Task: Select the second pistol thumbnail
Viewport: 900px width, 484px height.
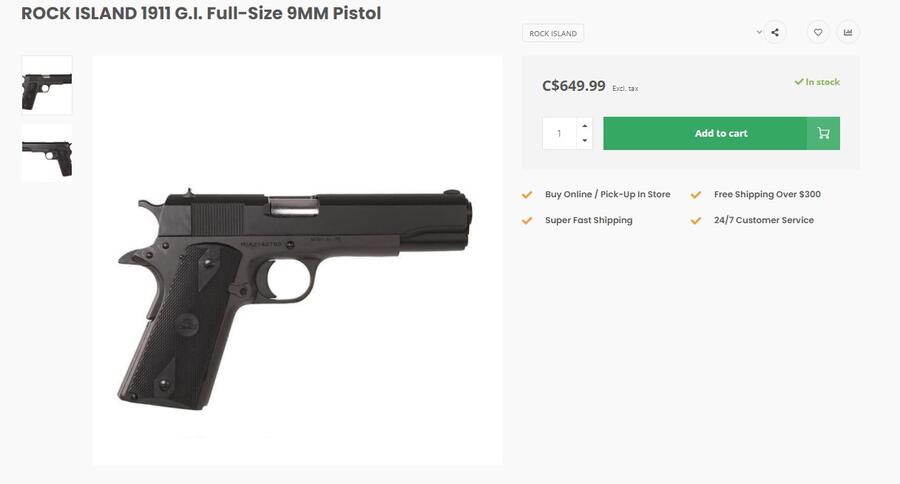Action: pos(47,152)
